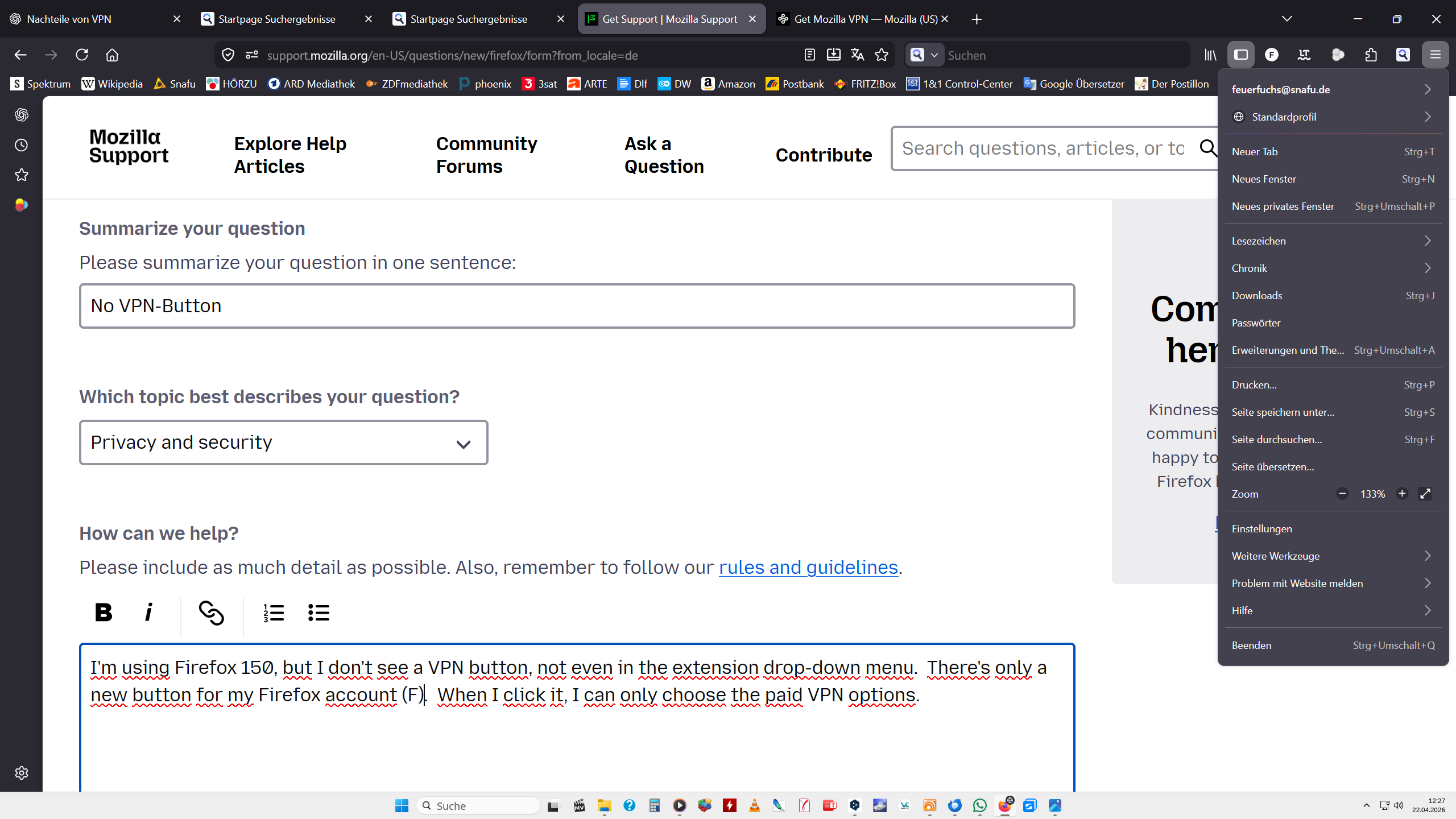Open the Privacy and security topic dropdown

[x=283, y=442]
